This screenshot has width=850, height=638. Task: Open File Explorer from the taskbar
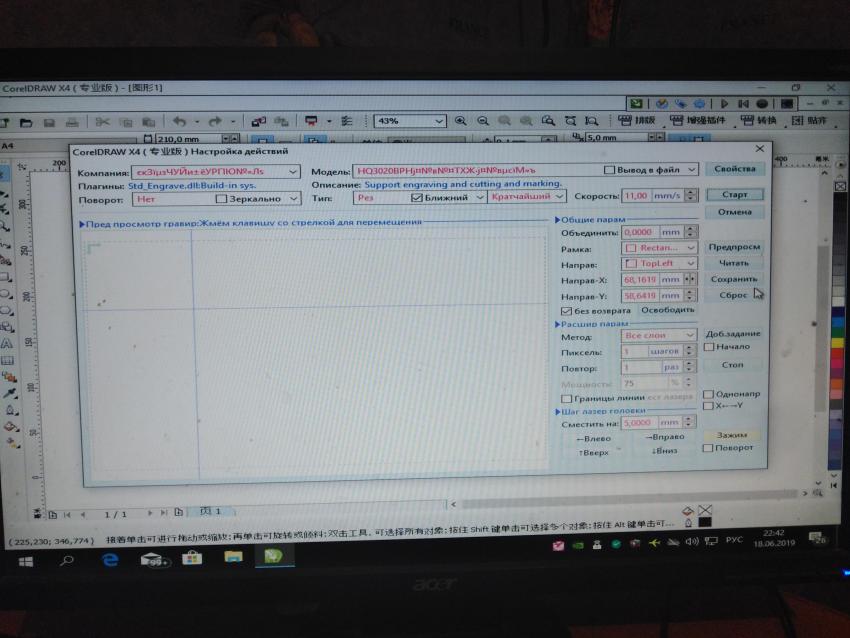(x=233, y=558)
